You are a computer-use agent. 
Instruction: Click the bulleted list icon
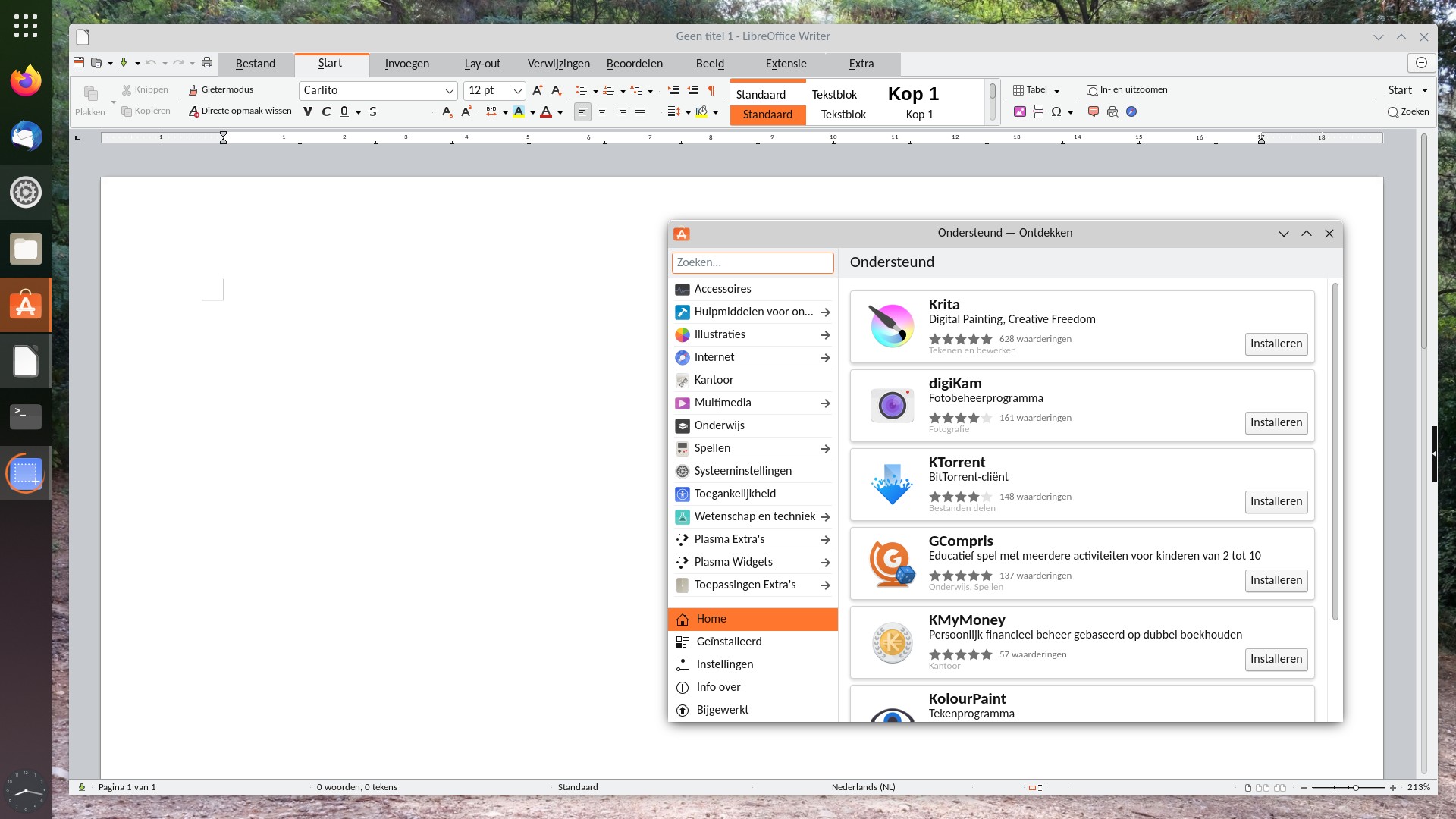pos(582,90)
